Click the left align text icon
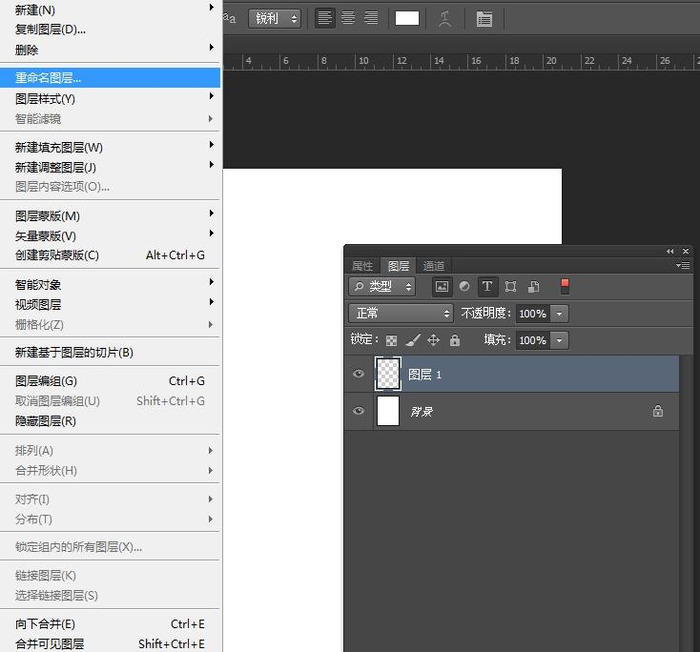 (325, 18)
